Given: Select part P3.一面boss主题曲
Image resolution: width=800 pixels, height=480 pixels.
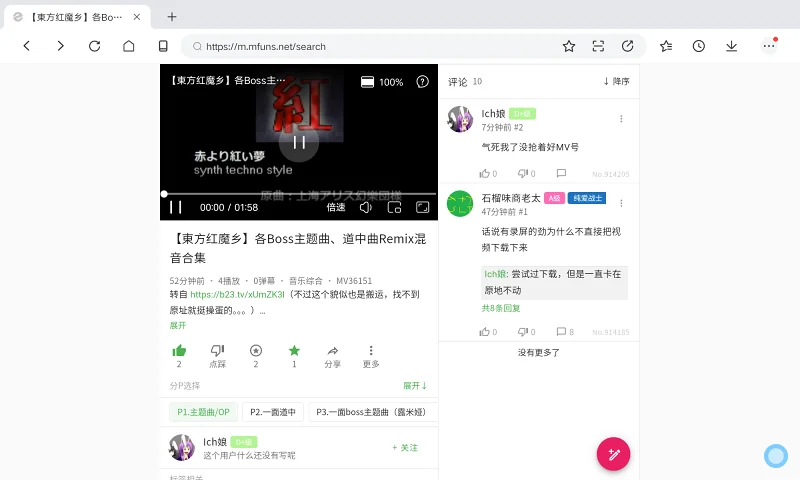Looking at the screenshot, I should [371, 412].
